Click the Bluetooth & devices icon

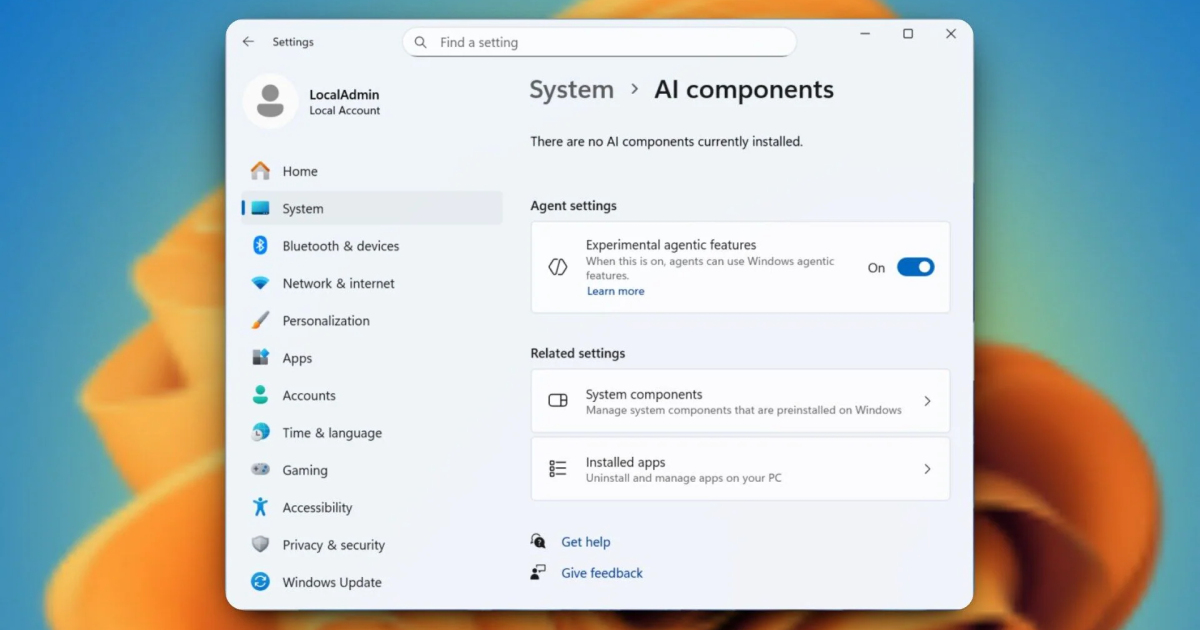tap(260, 246)
